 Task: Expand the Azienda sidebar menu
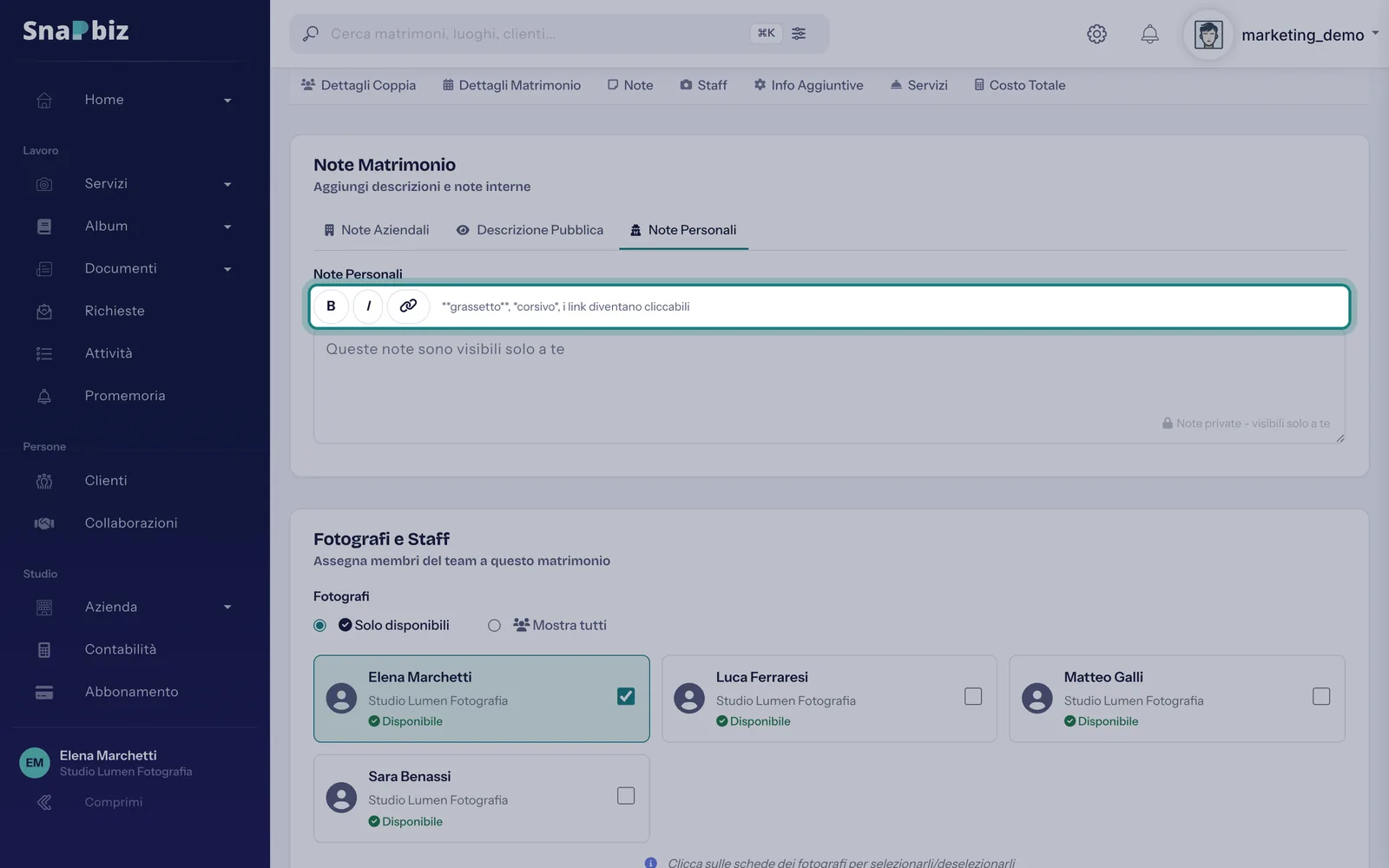[x=227, y=608]
